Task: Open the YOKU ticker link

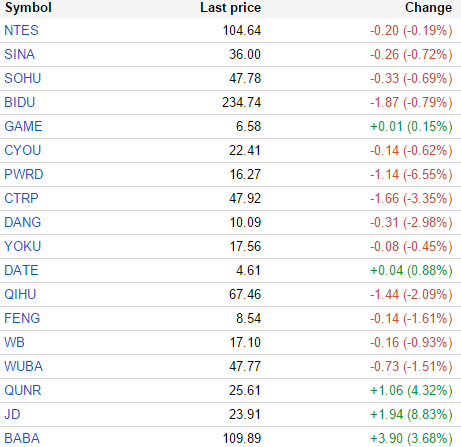Action: pos(22,246)
